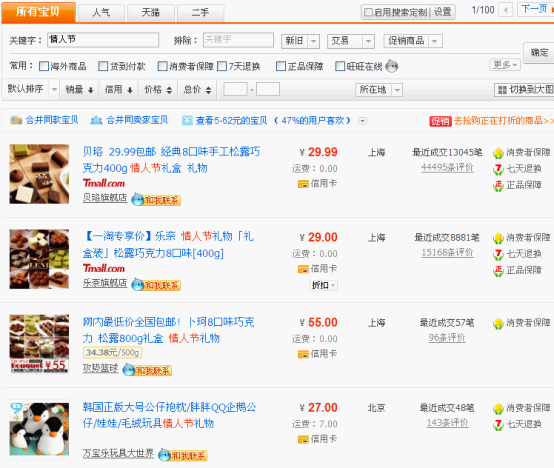Go to previous page arrow
This screenshot has height=468, width=554.
coord(506,10)
